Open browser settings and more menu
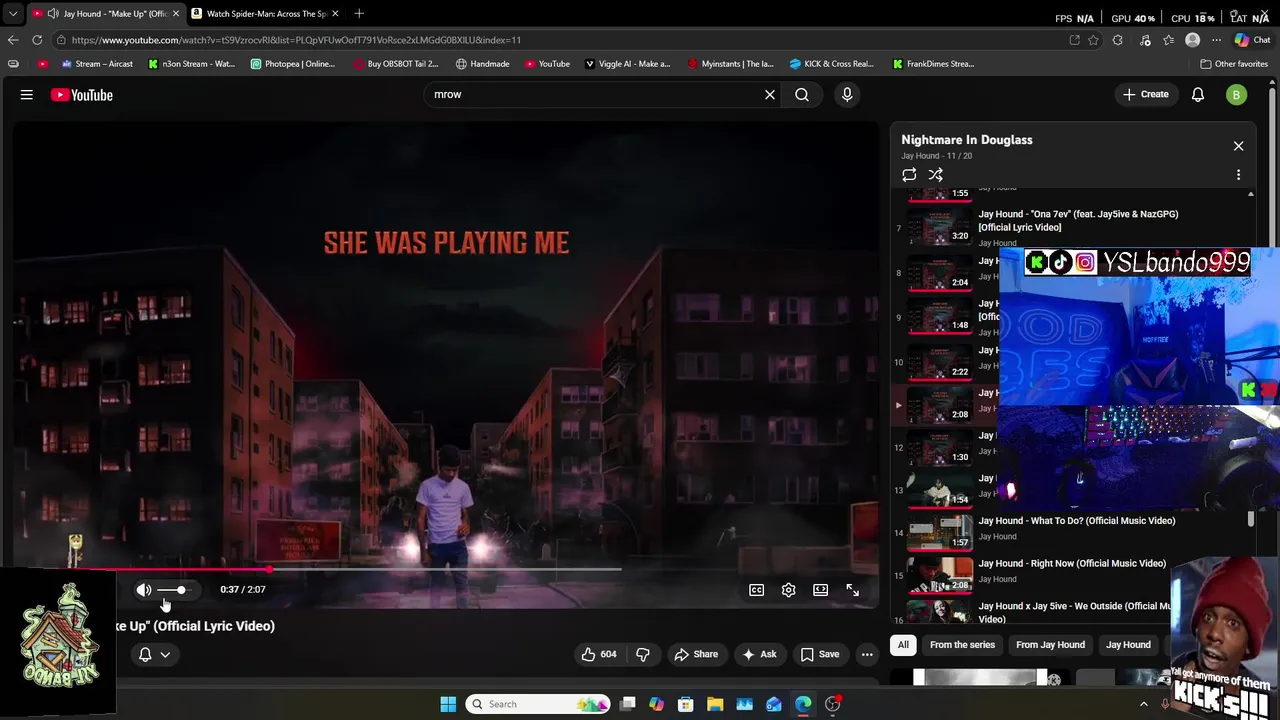 click(x=1216, y=40)
